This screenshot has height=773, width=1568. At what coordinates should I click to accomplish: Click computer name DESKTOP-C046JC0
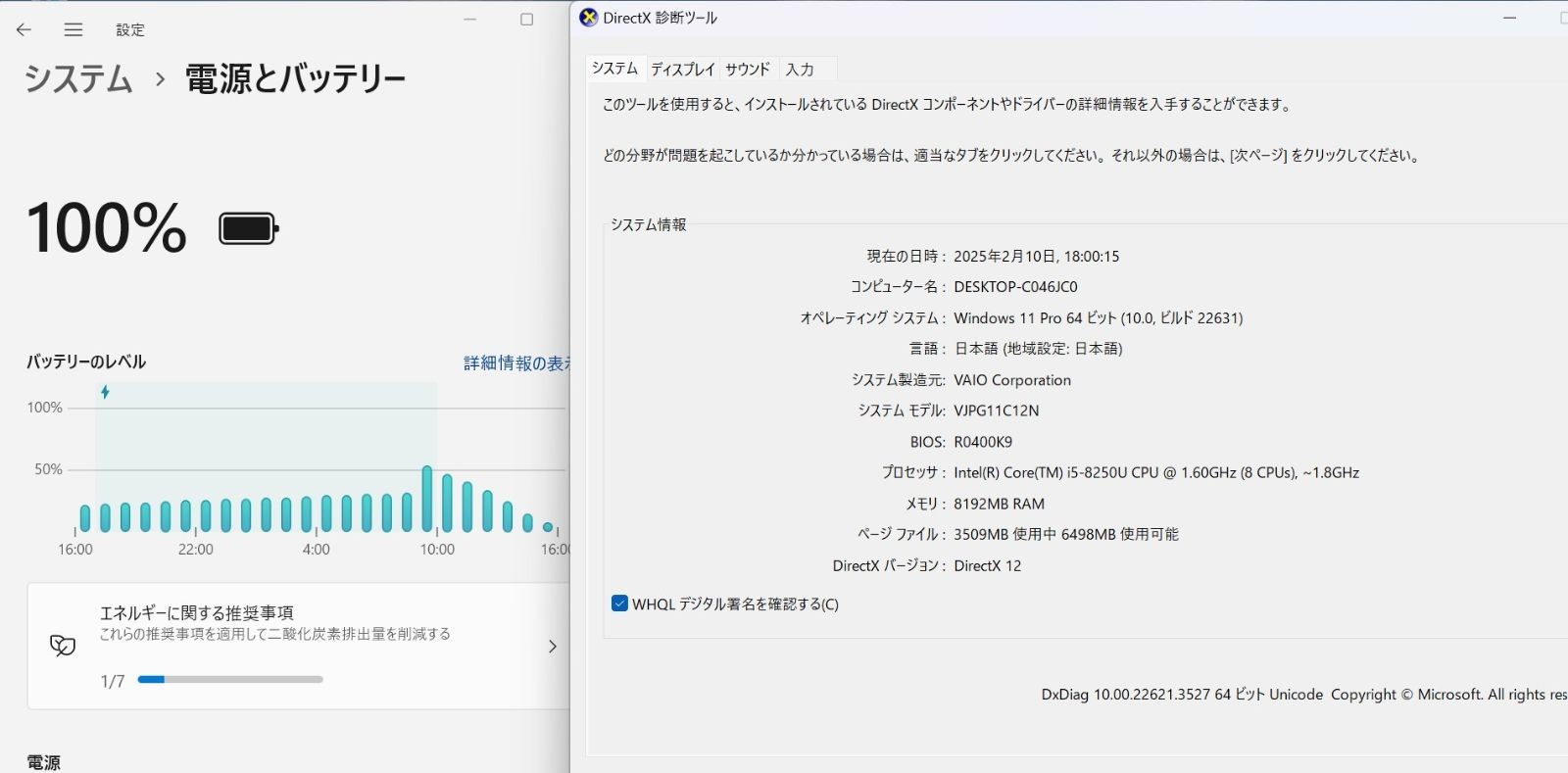1015,287
